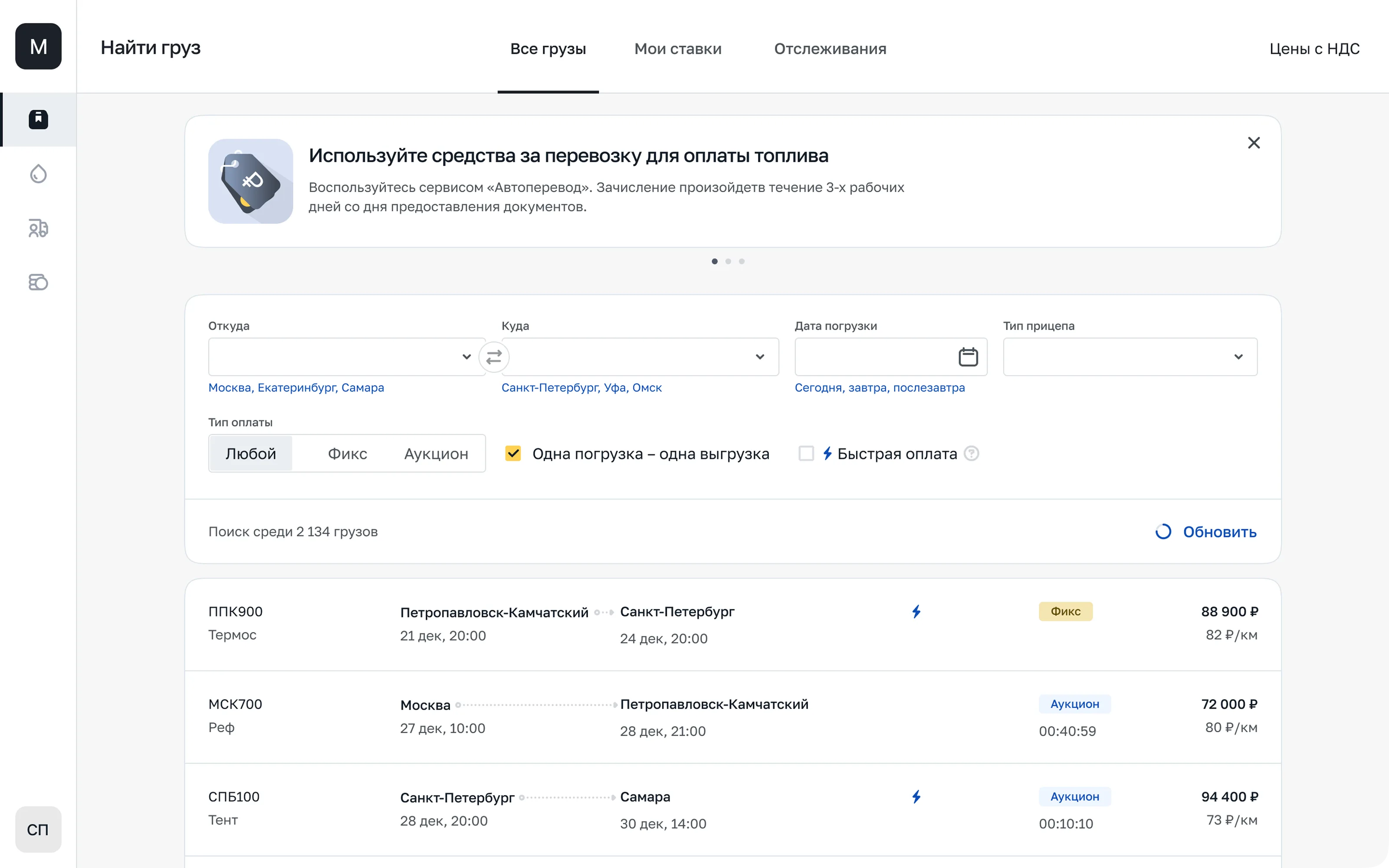This screenshot has width=1389, height=868.
Task: Click the banner ruble tag image
Action: tap(250, 181)
